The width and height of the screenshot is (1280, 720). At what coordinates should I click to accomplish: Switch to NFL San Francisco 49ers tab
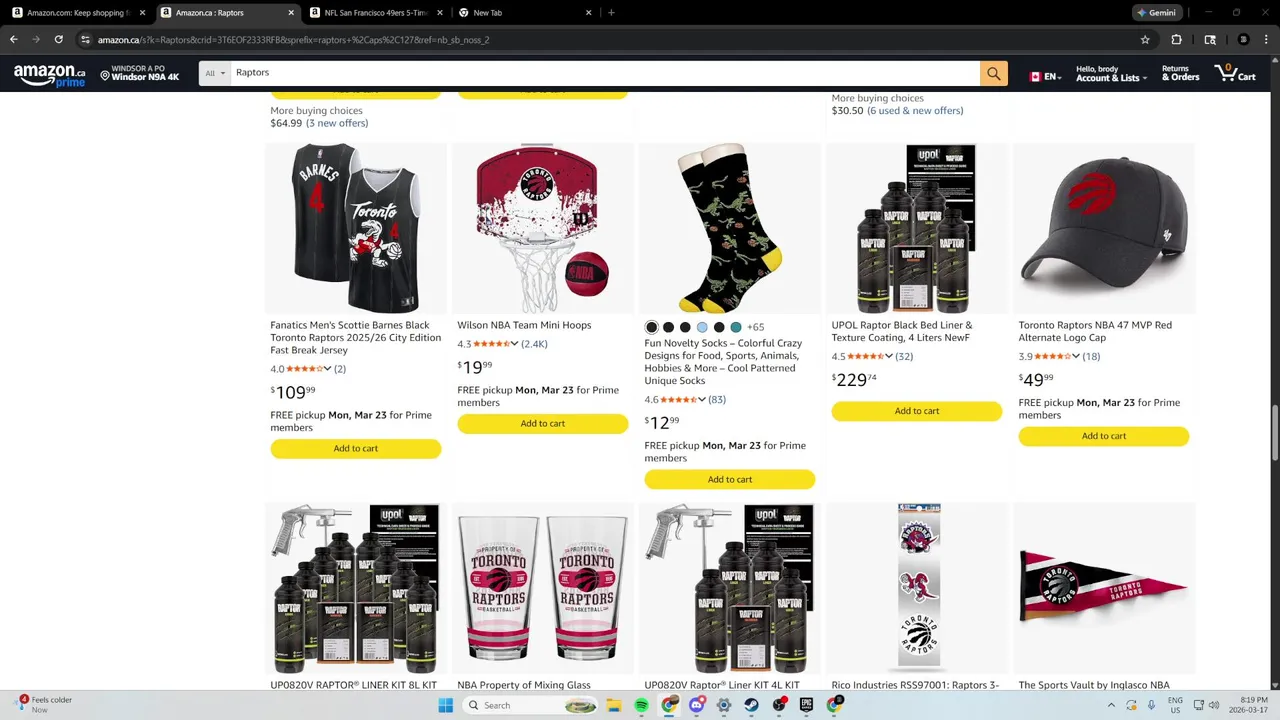(x=375, y=13)
